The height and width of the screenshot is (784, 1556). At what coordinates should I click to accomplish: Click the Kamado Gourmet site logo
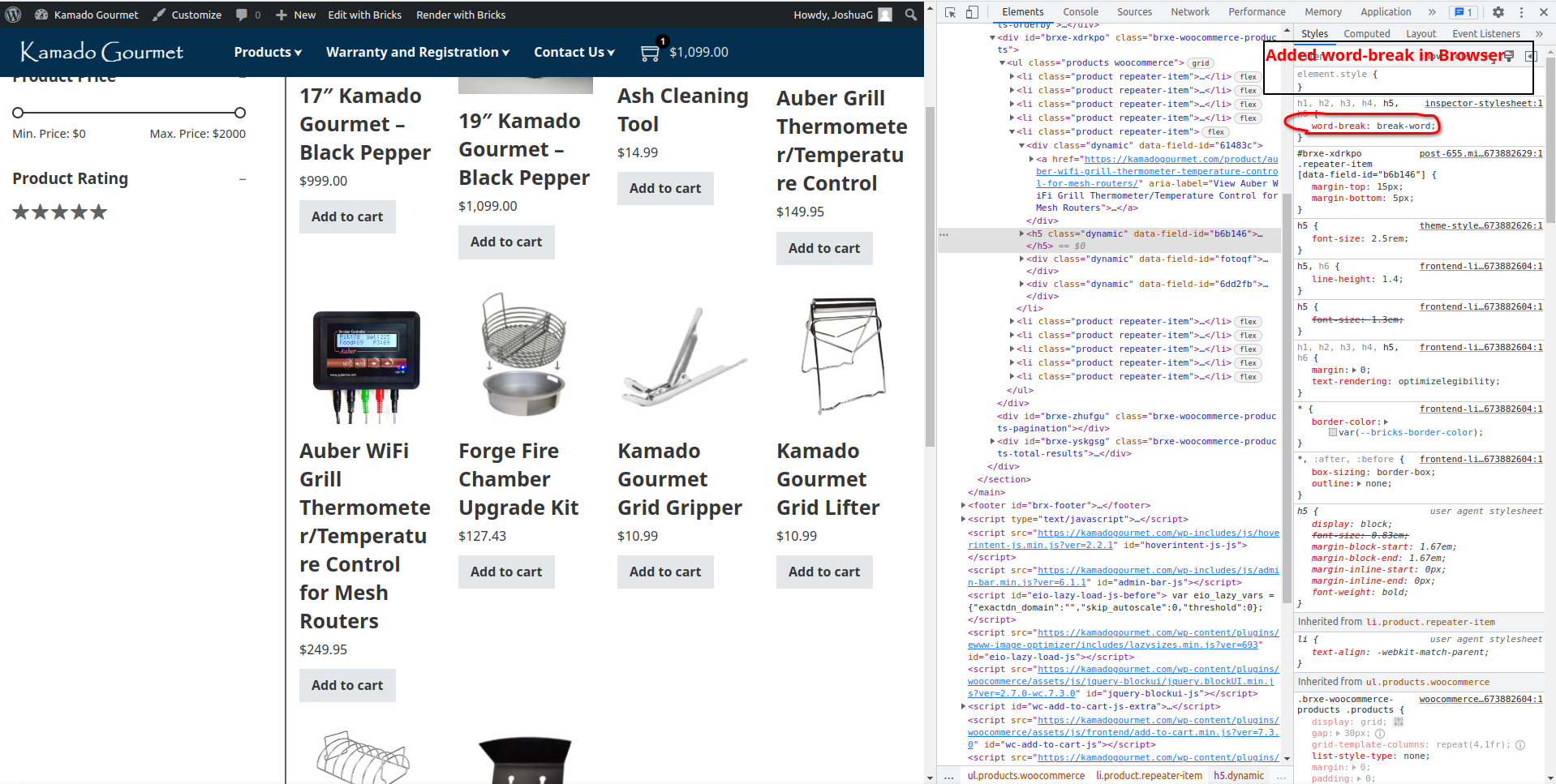tap(101, 52)
